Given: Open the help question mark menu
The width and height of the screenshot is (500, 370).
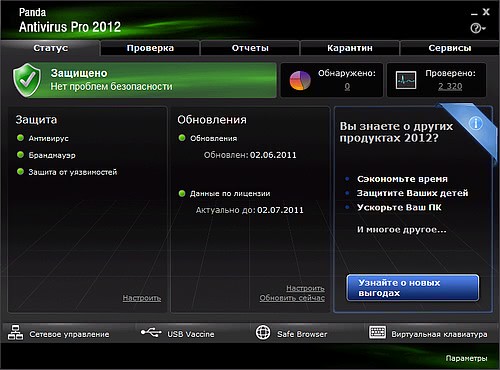Looking at the screenshot, I should (x=478, y=28).
